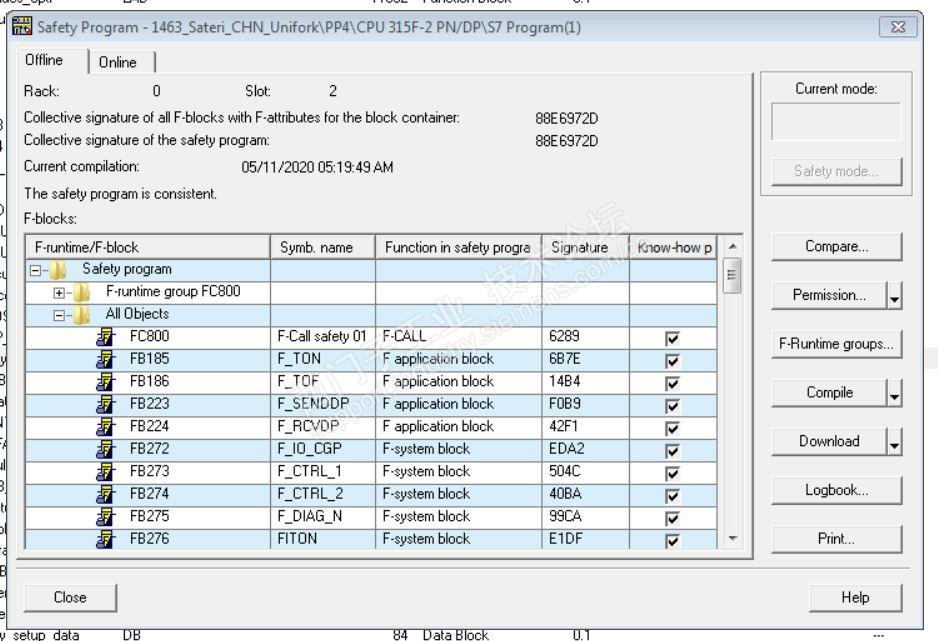Select symbolic name F_DIAG_N
938x641 pixels.
pos(309,517)
